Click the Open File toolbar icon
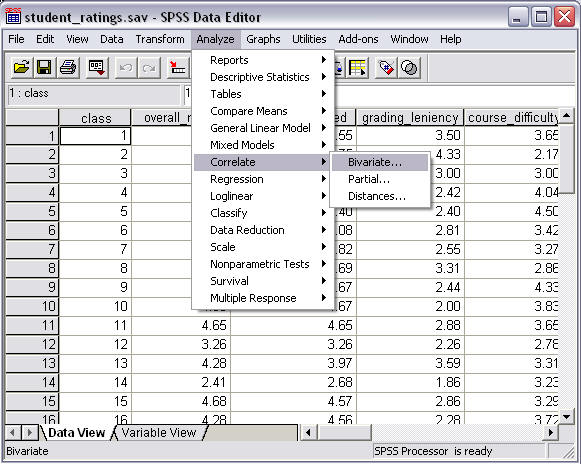Viewport: 581px width, 464px height. click(x=21, y=67)
